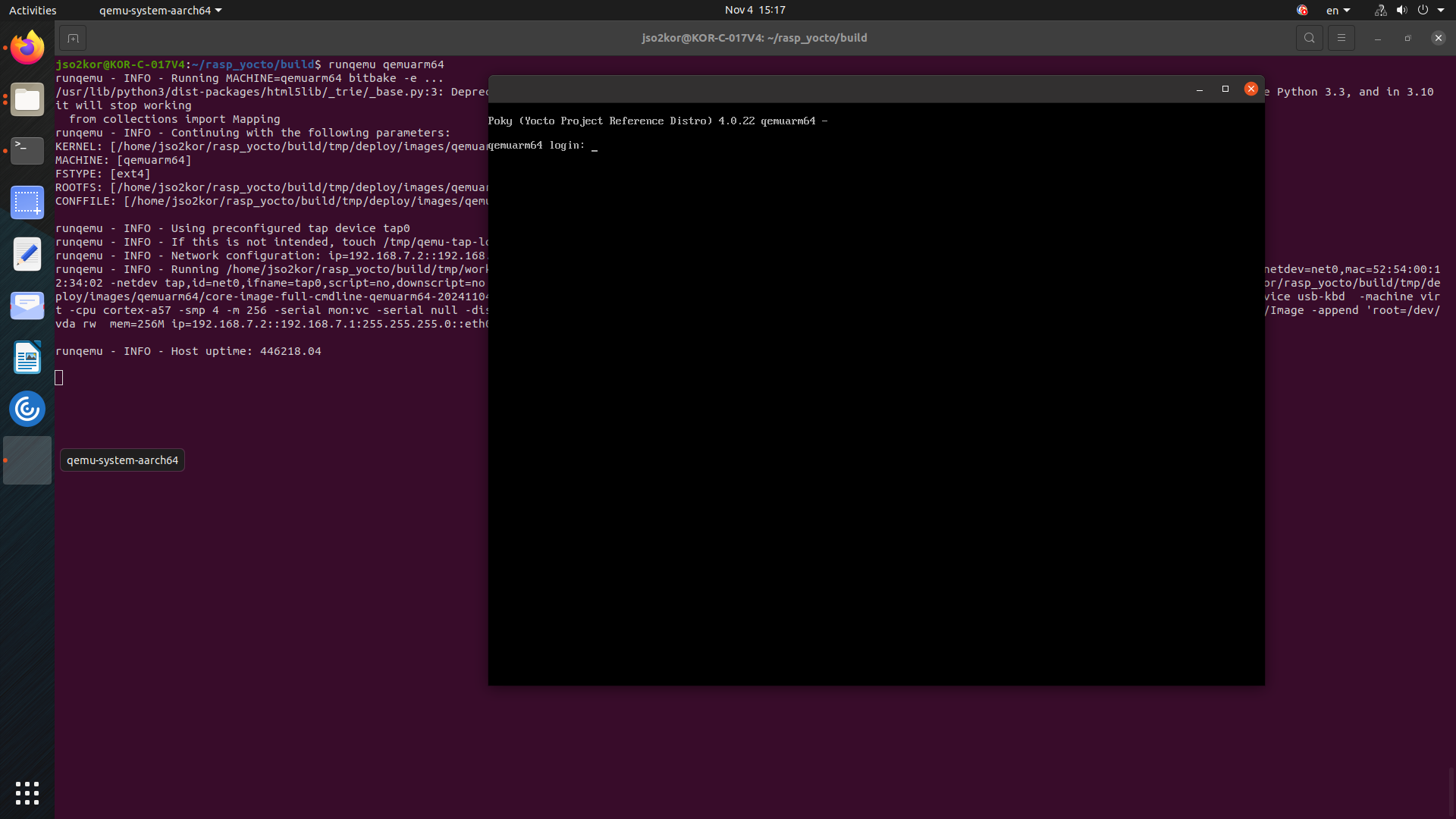1456x819 pixels.
Task: Click the 'MACHINE: [qemuarm64]' line
Action: 123,160
